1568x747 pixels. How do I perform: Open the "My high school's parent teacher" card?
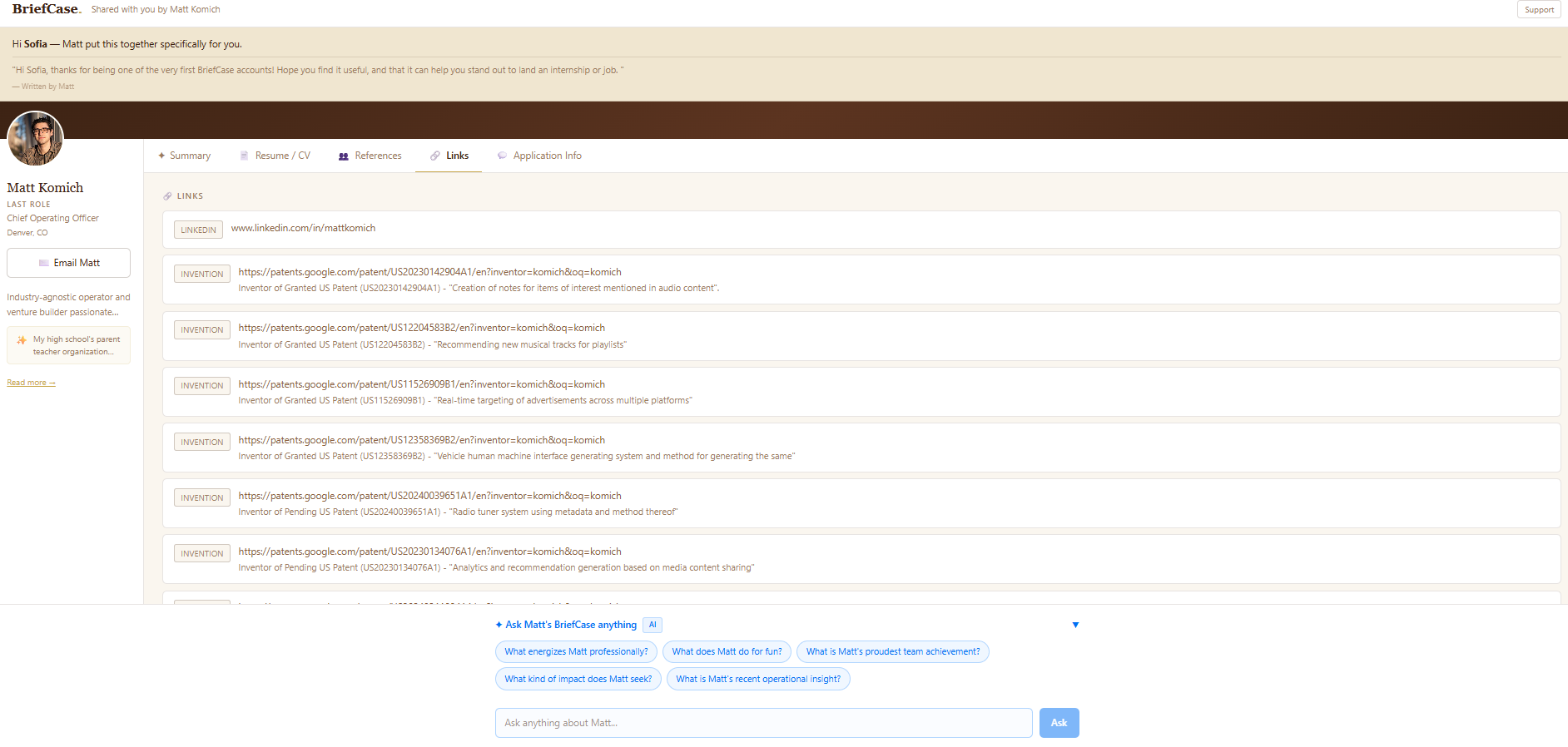(68, 345)
